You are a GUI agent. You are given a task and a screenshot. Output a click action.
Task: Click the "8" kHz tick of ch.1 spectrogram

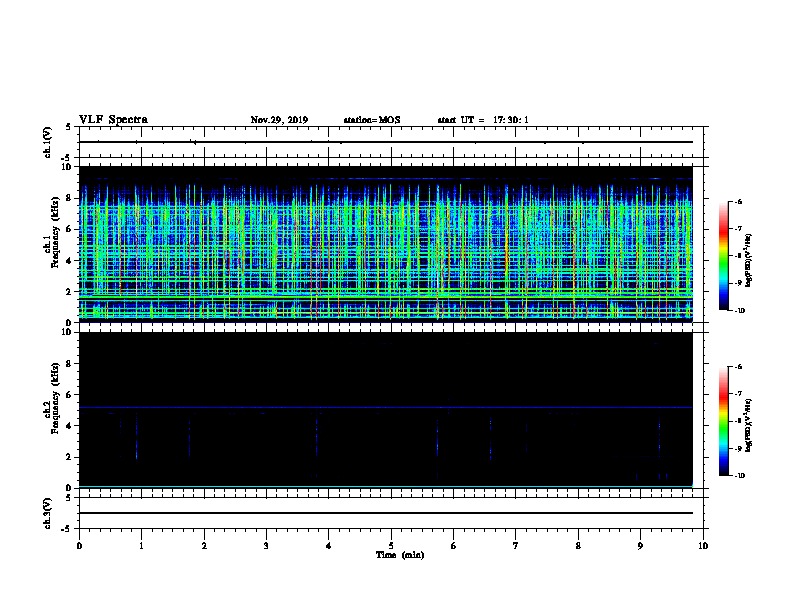click(x=70, y=198)
